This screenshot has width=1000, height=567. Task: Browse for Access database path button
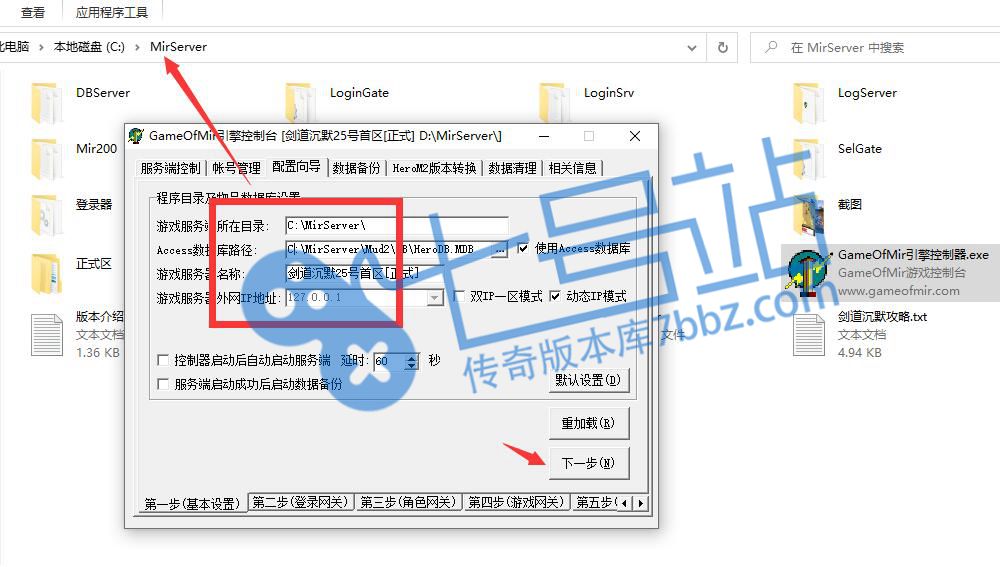[x=500, y=249]
